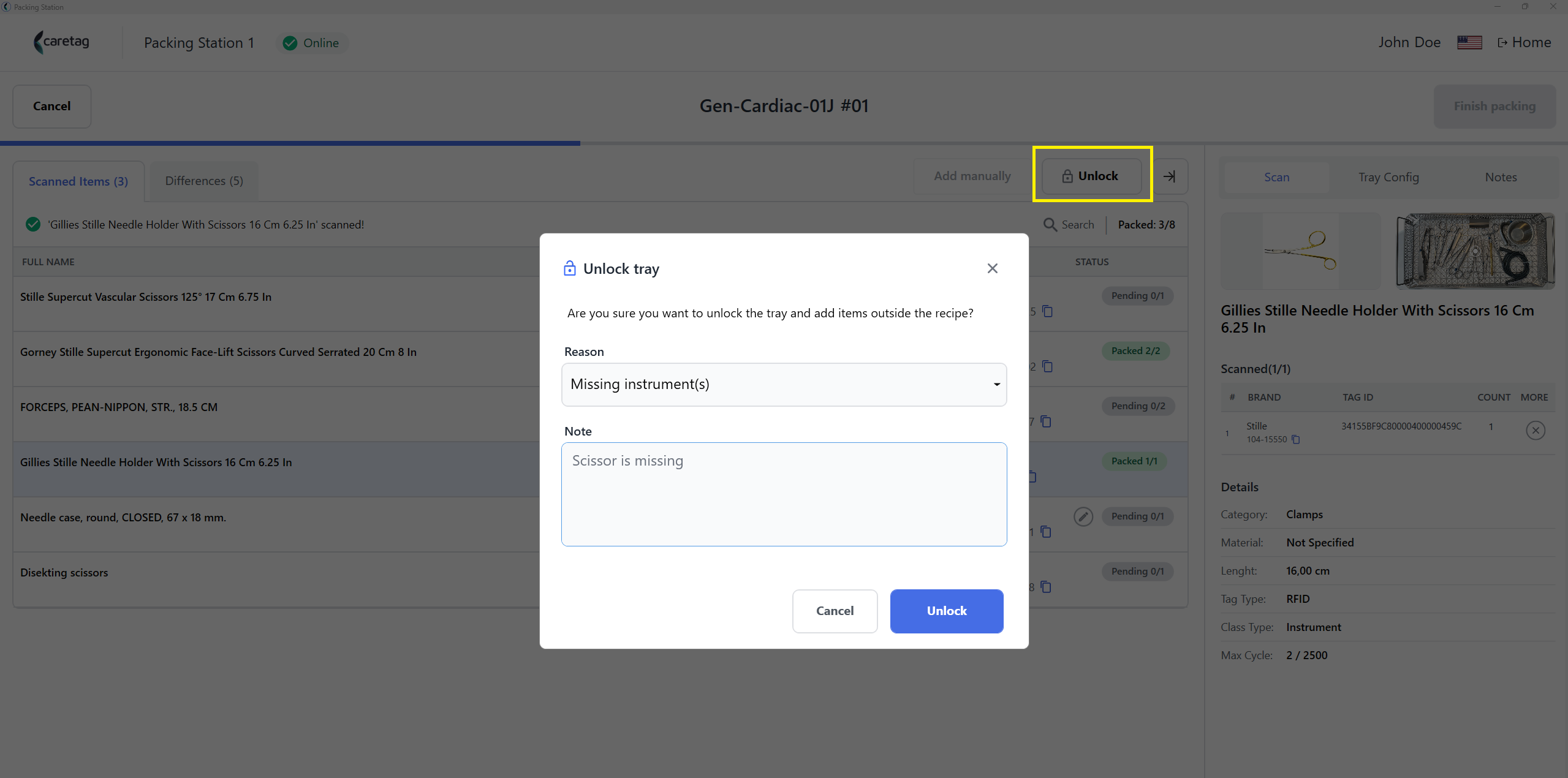The width and height of the screenshot is (1568, 778).
Task: Open the Notes tab
Action: coord(1500,177)
